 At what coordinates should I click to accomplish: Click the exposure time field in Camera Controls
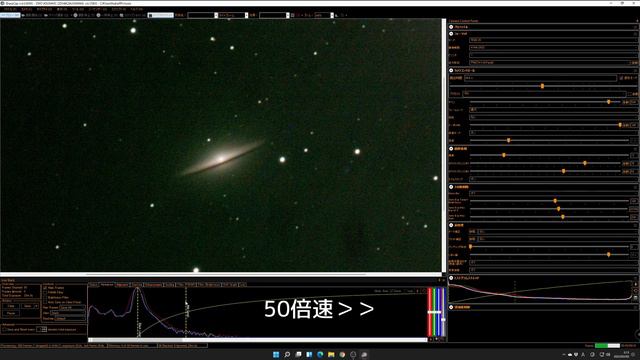[x=540, y=78]
